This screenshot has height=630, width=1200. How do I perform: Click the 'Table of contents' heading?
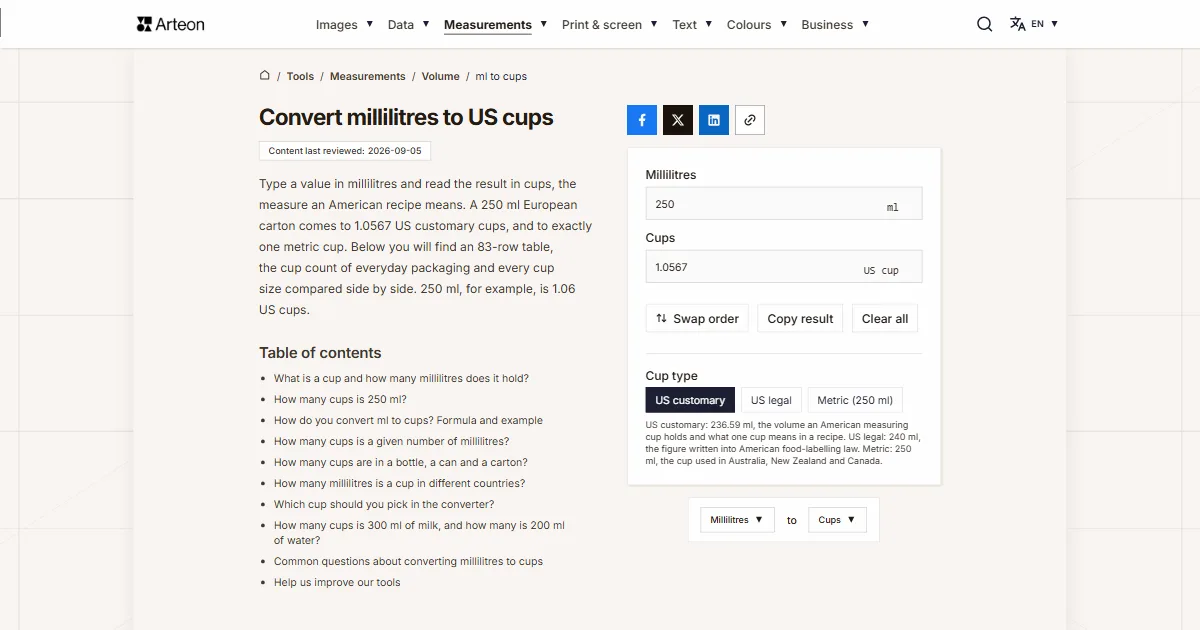[x=320, y=353]
